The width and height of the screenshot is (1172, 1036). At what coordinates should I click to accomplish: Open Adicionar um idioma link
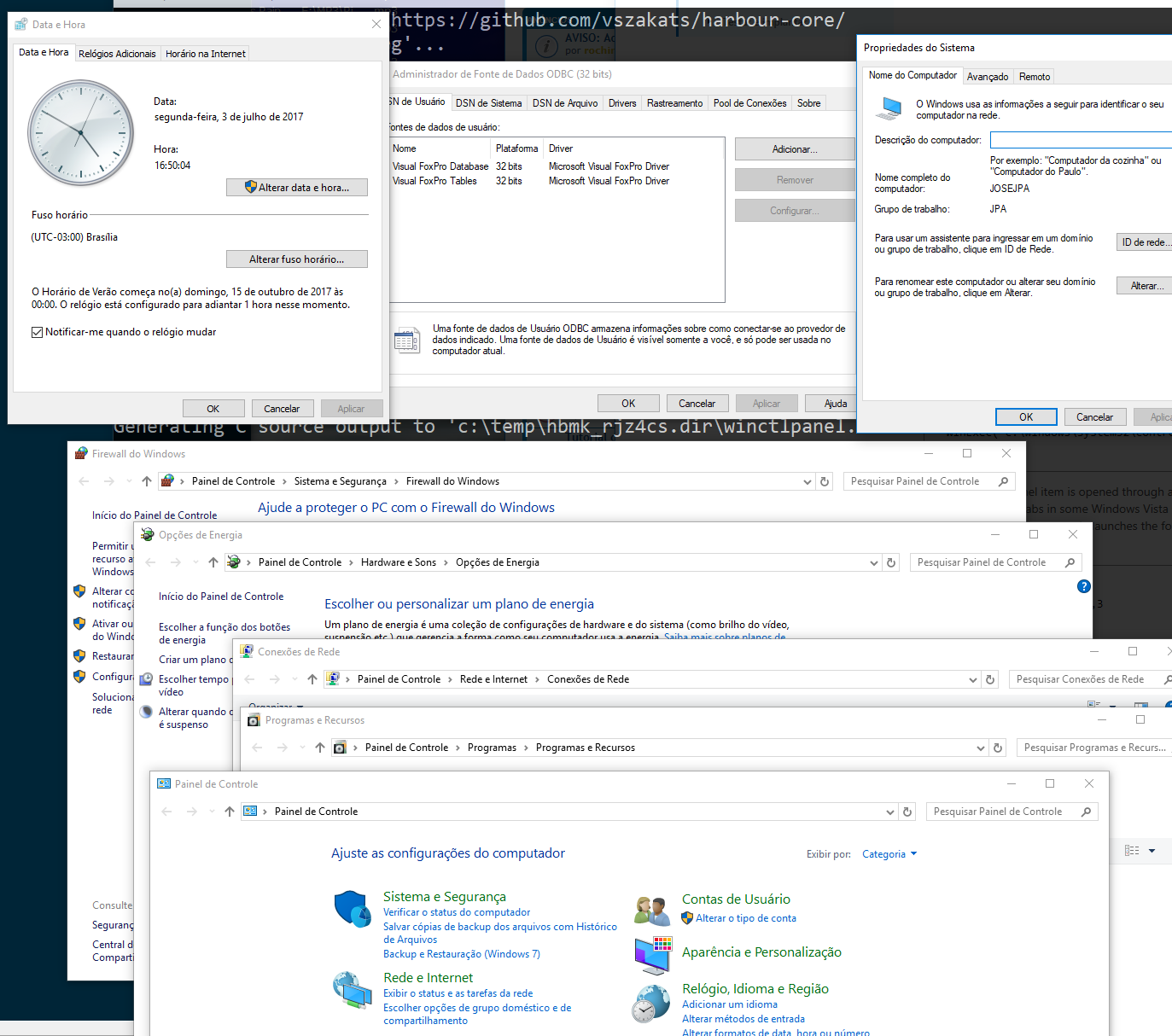(x=730, y=1004)
